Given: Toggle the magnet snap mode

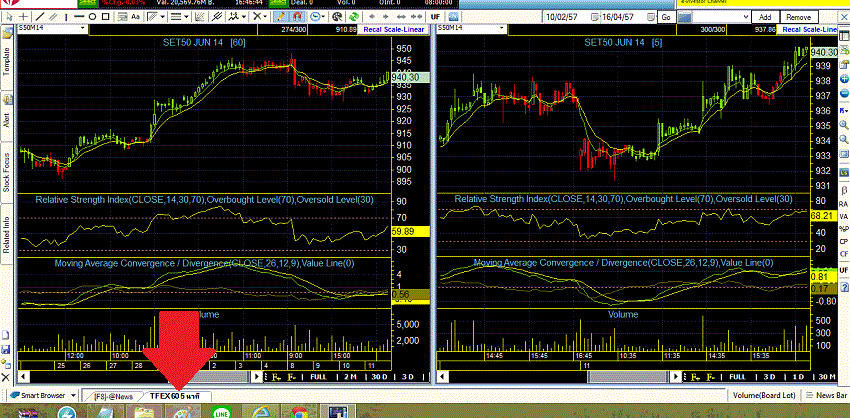Looking at the screenshot, I should tap(297, 17).
